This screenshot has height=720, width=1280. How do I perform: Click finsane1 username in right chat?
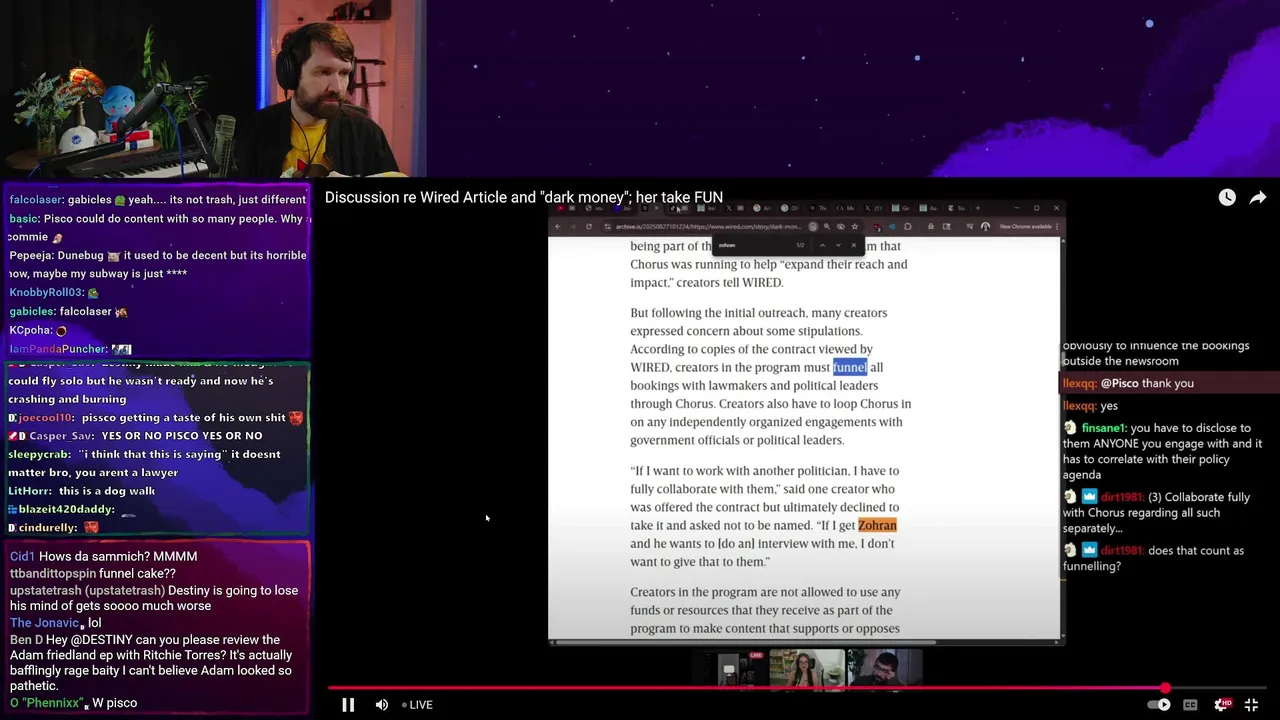click(x=1104, y=428)
